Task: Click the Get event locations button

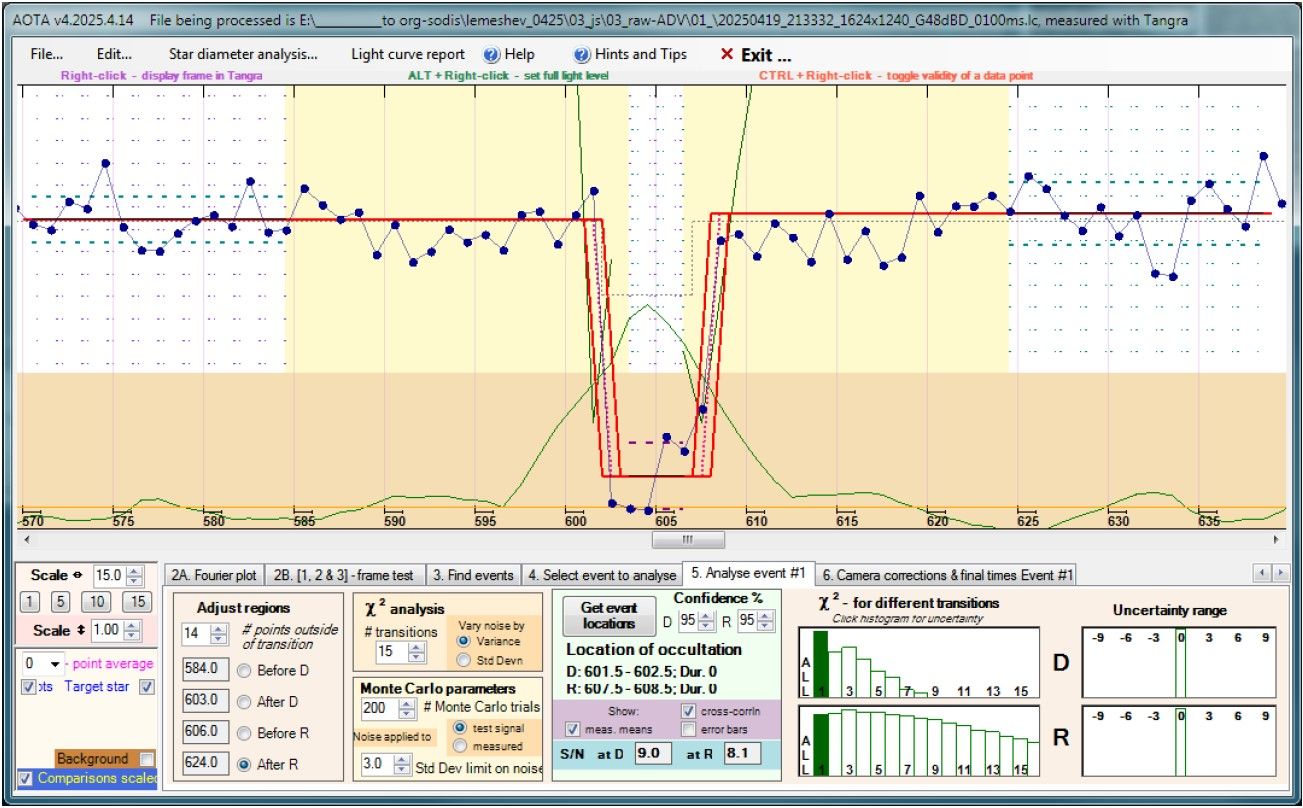Action: point(609,615)
